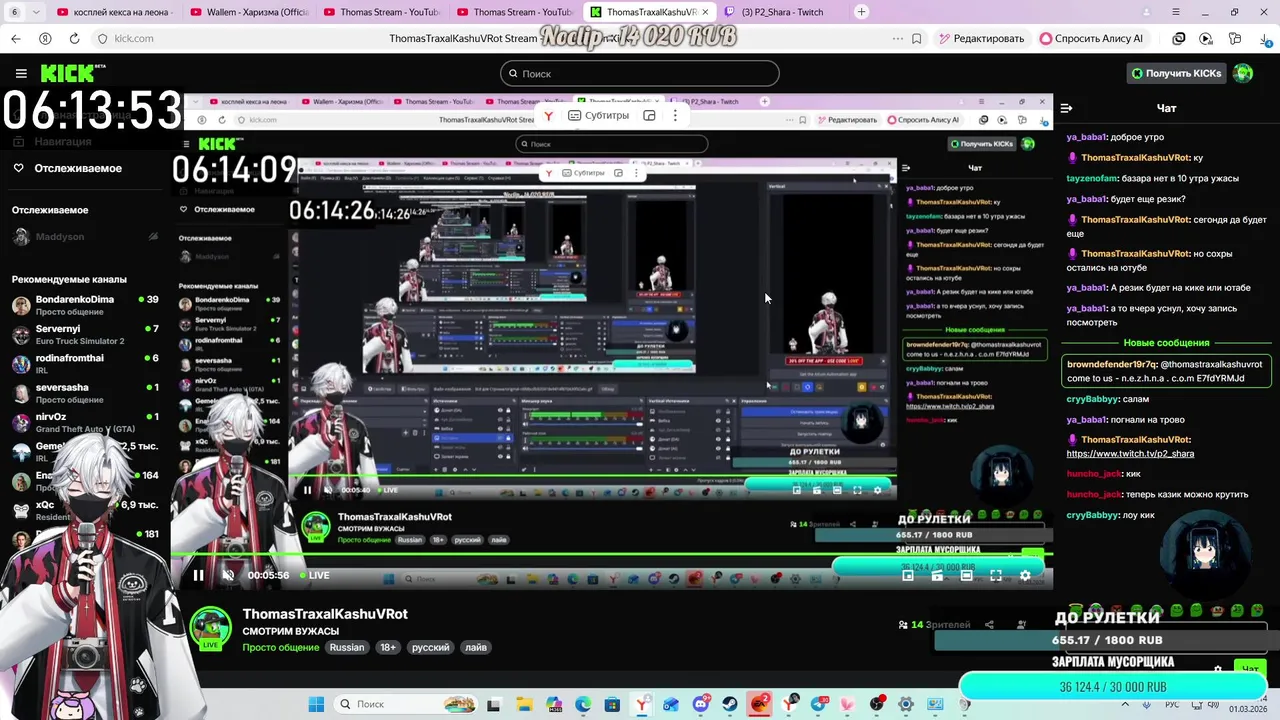Open the twitch.tv/p2_shara chat link

1130,453
